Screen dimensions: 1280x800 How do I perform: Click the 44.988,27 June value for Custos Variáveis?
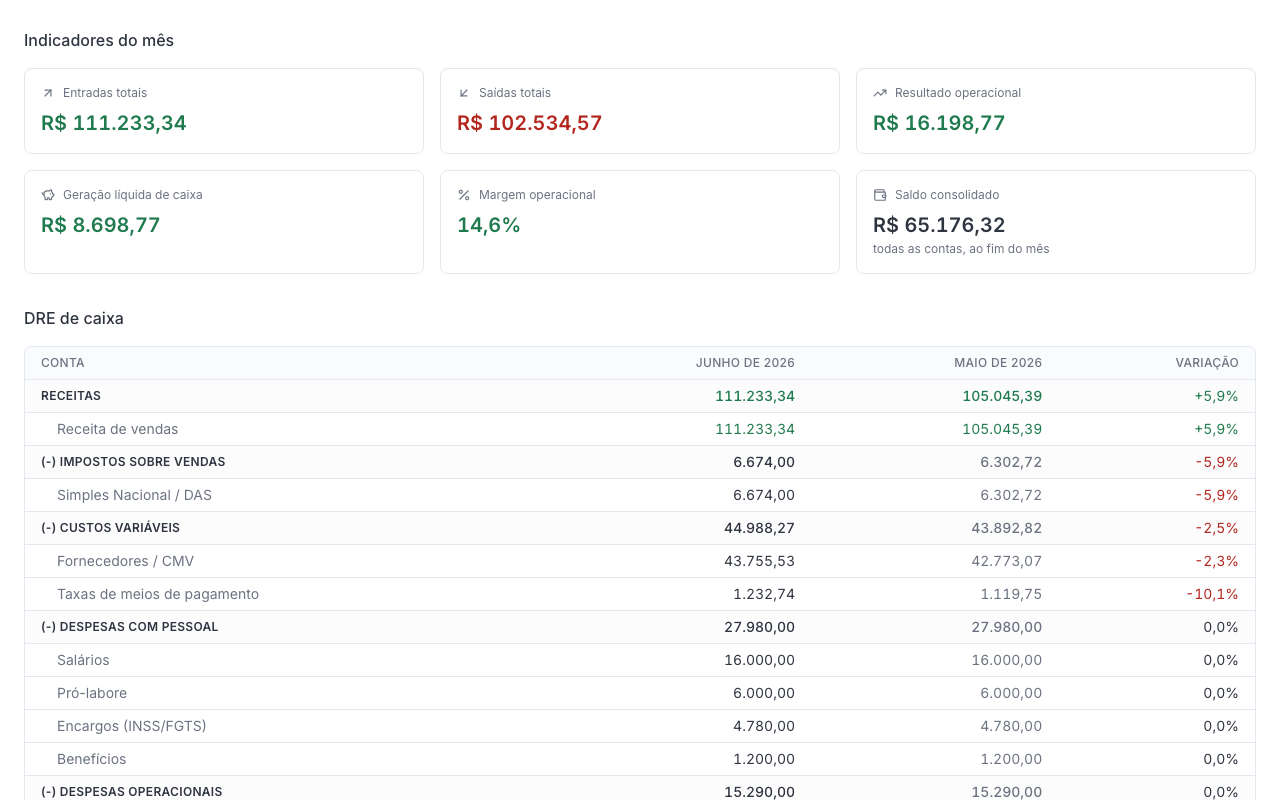coord(759,528)
